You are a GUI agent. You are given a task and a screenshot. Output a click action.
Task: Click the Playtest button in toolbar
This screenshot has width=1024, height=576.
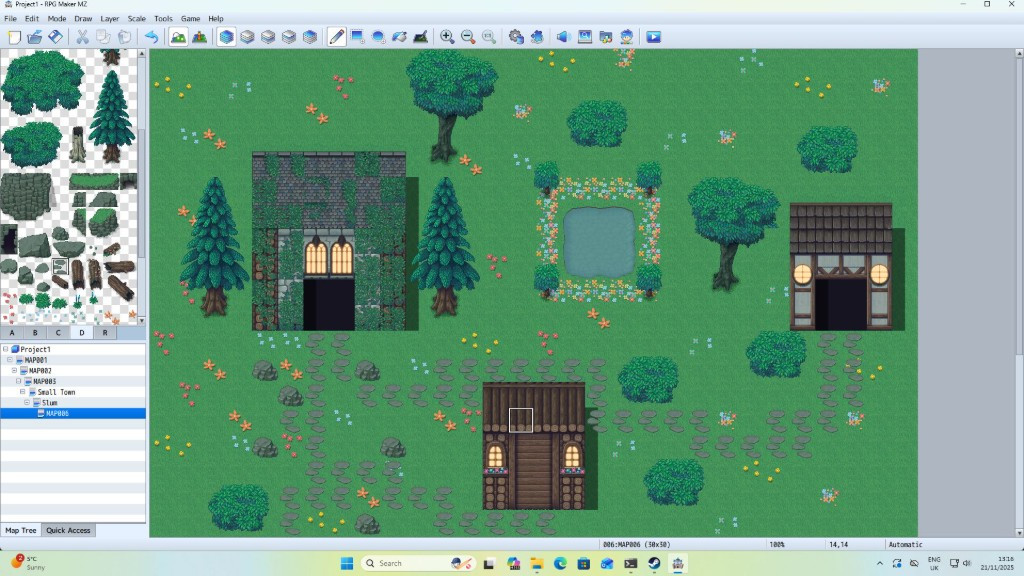653,37
